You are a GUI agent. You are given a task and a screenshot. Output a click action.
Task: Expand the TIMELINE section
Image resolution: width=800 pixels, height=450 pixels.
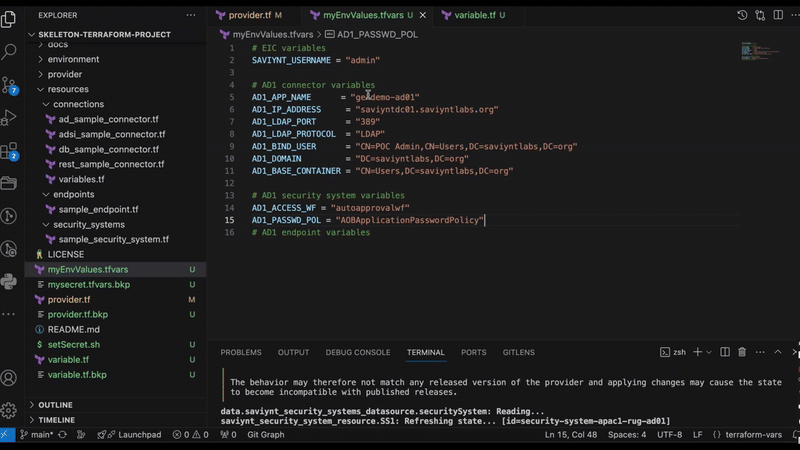tap(56, 420)
